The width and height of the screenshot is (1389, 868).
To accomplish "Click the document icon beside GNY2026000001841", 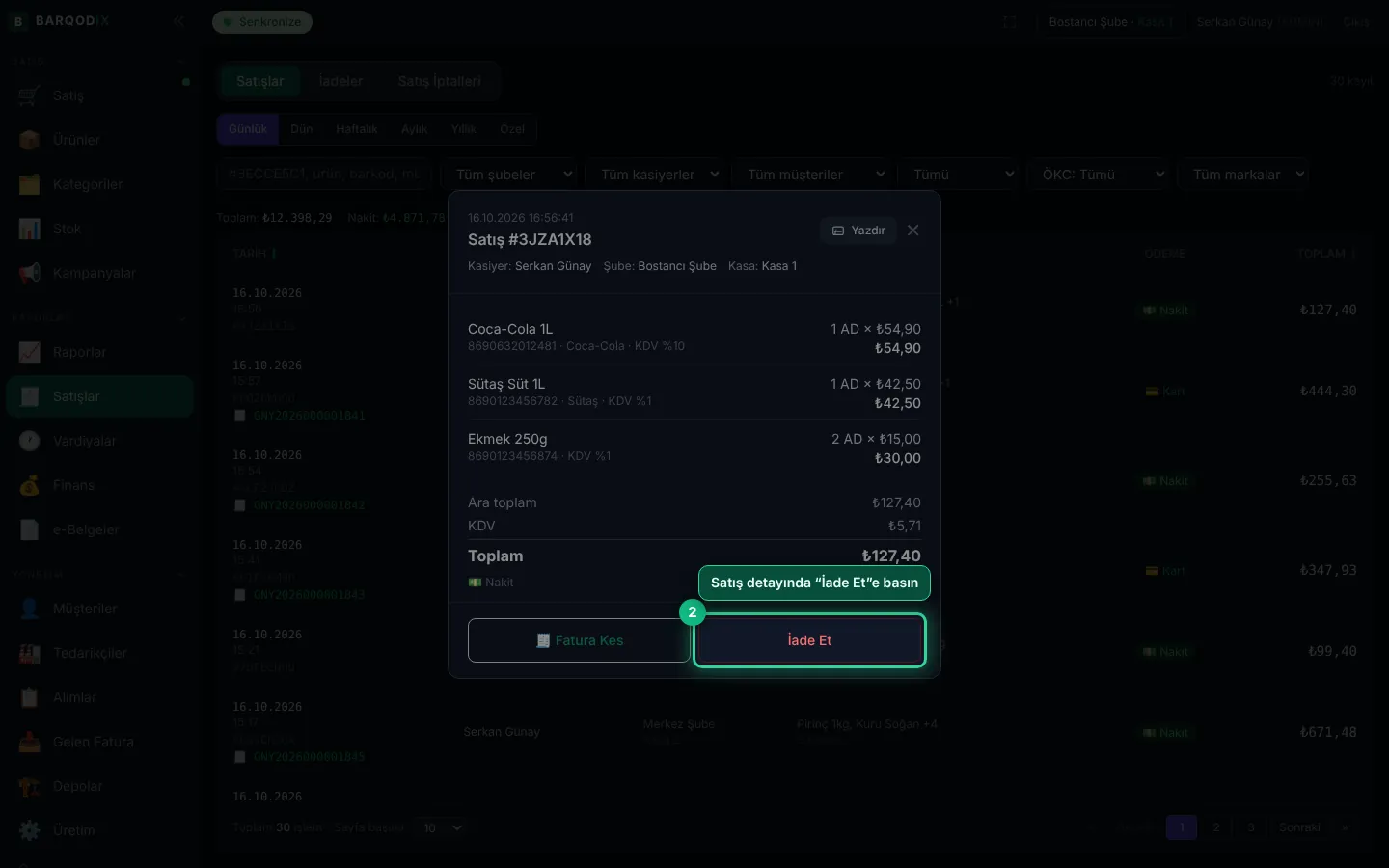I will click(240, 416).
